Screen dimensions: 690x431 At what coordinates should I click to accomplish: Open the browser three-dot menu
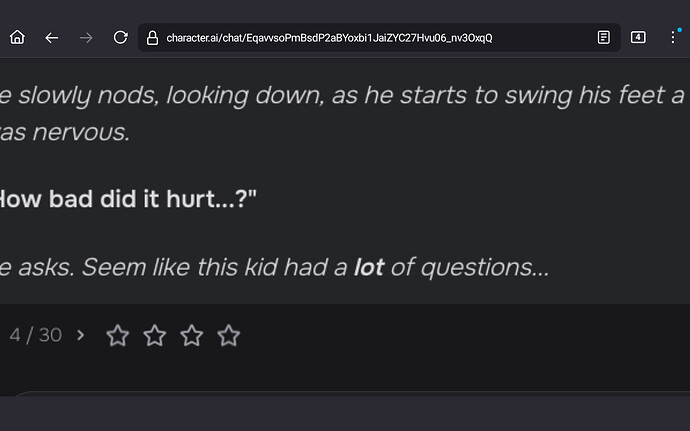pyautogui.click(x=673, y=37)
